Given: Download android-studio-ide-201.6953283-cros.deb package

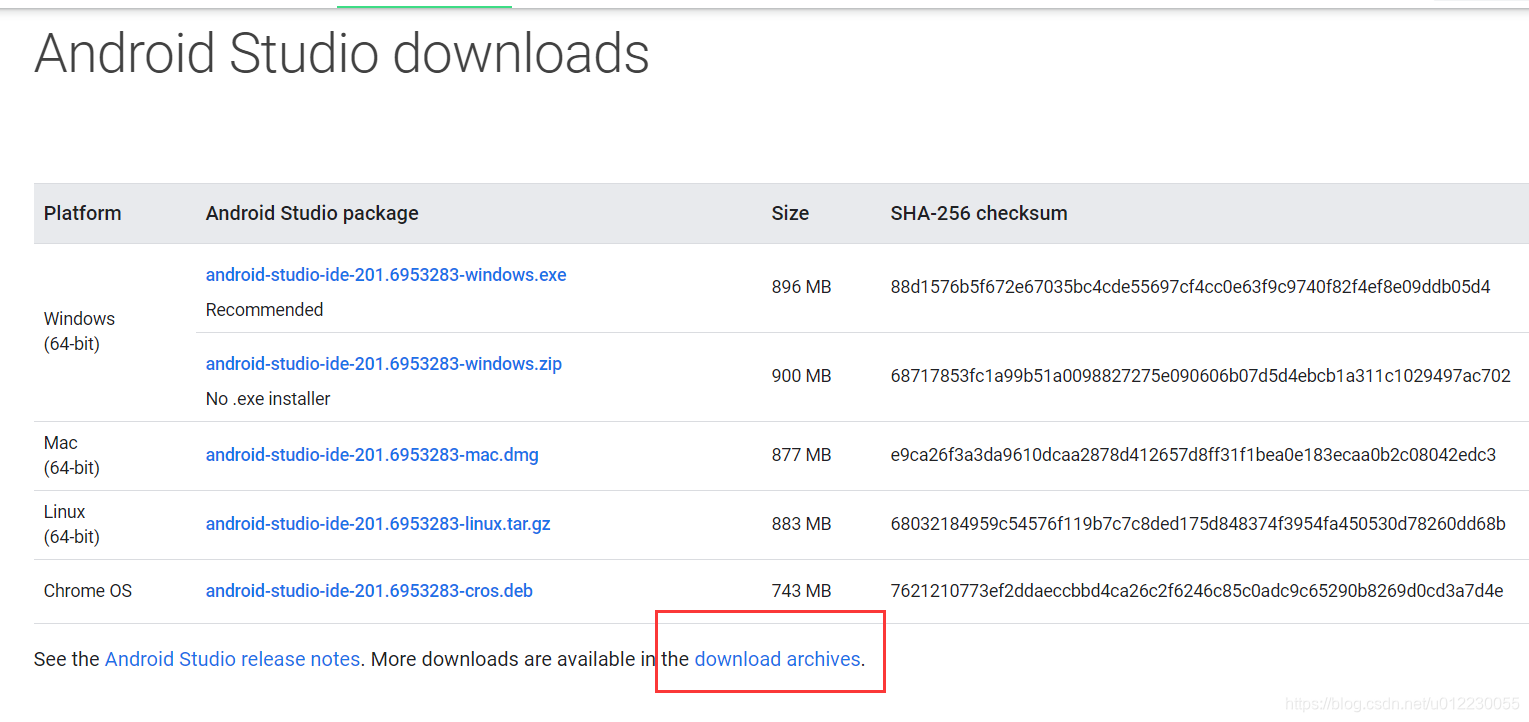Looking at the screenshot, I should pos(369,591).
